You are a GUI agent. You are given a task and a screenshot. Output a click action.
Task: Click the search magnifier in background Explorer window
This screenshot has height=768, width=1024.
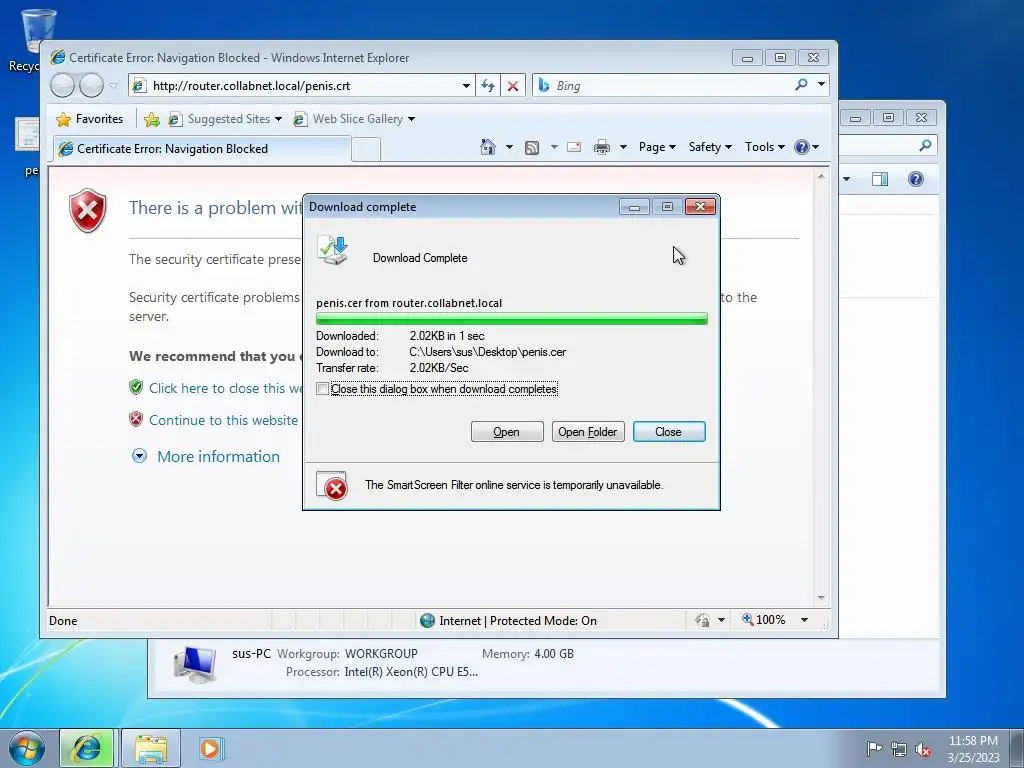(925, 146)
